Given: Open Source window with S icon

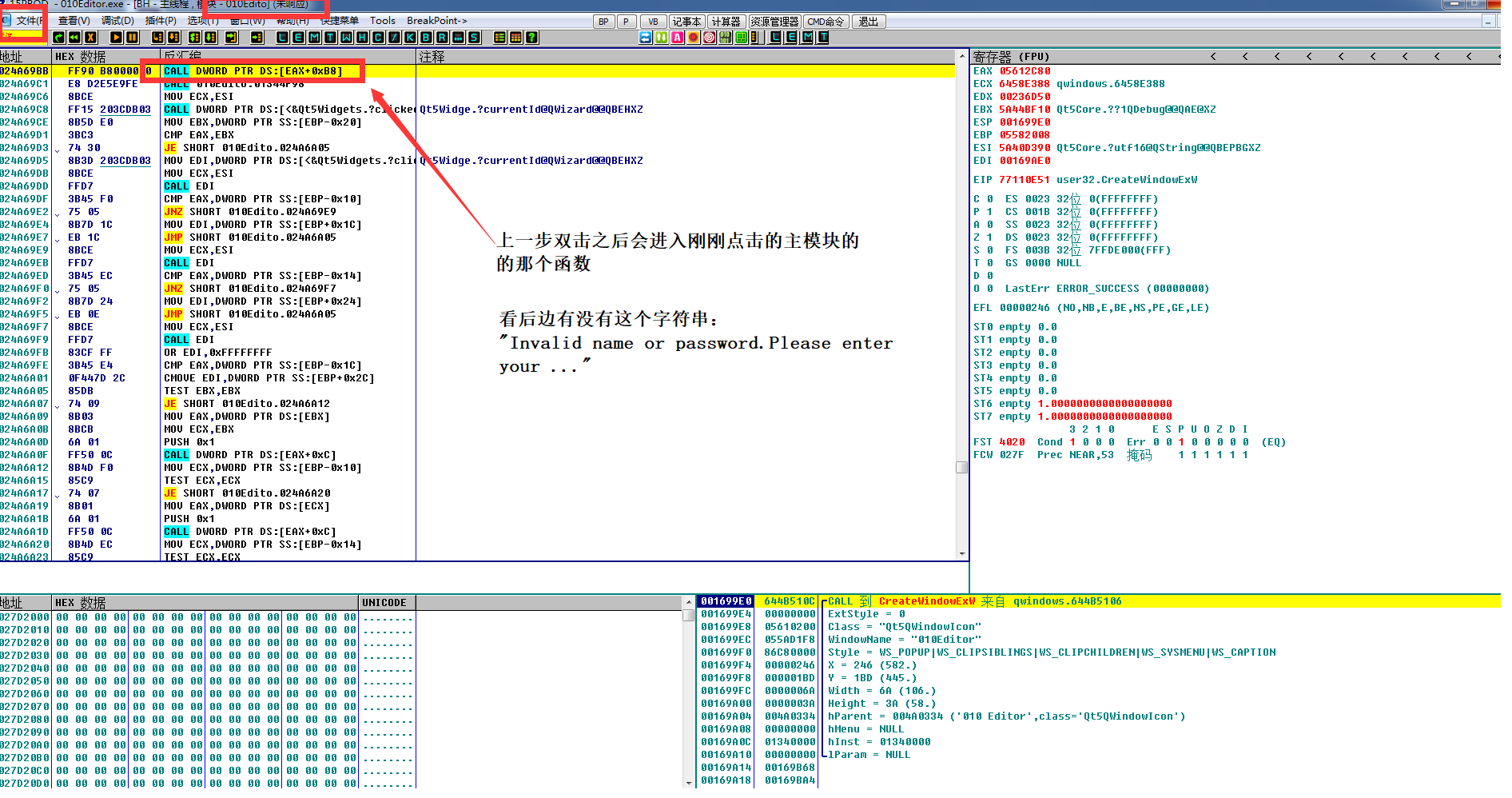Looking at the screenshot, I should click(474, 37).
